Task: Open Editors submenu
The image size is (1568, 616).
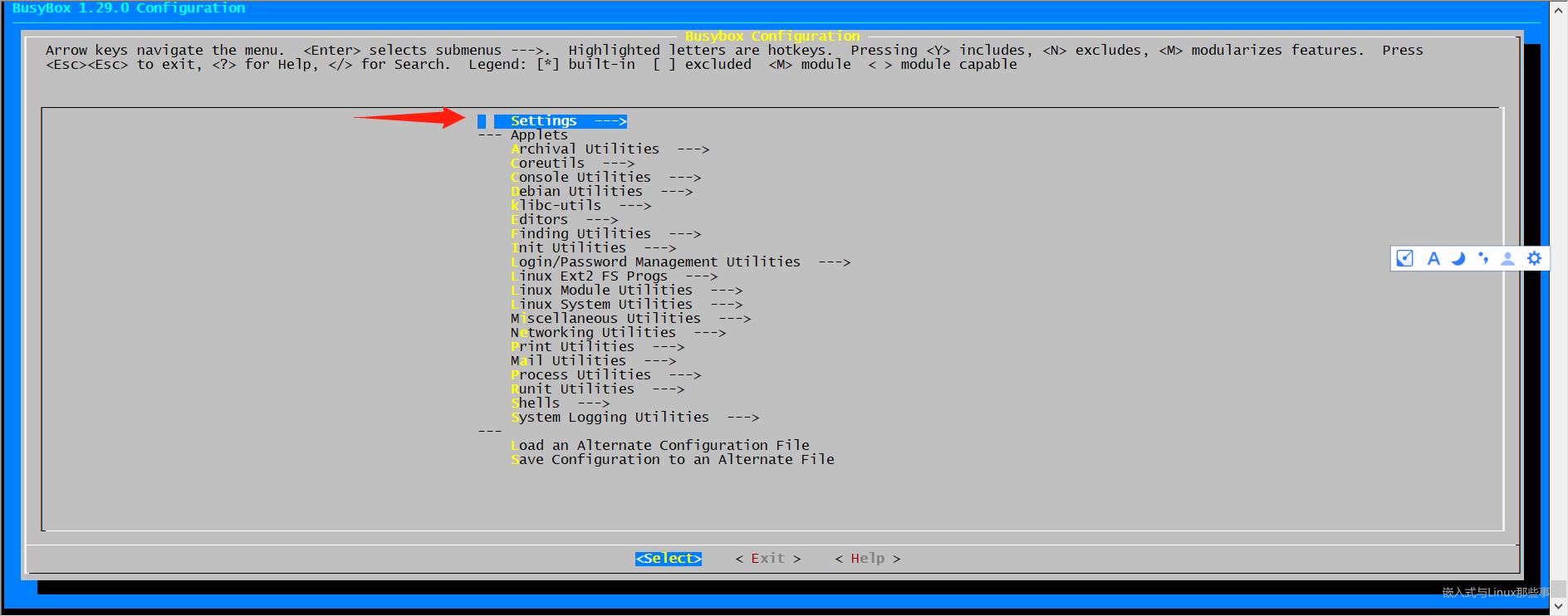Action: coord(564,220)
